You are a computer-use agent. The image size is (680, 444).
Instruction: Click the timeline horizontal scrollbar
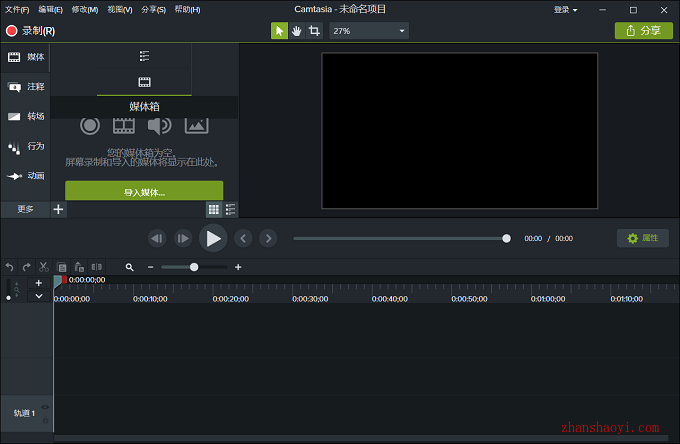click(361, 438)
